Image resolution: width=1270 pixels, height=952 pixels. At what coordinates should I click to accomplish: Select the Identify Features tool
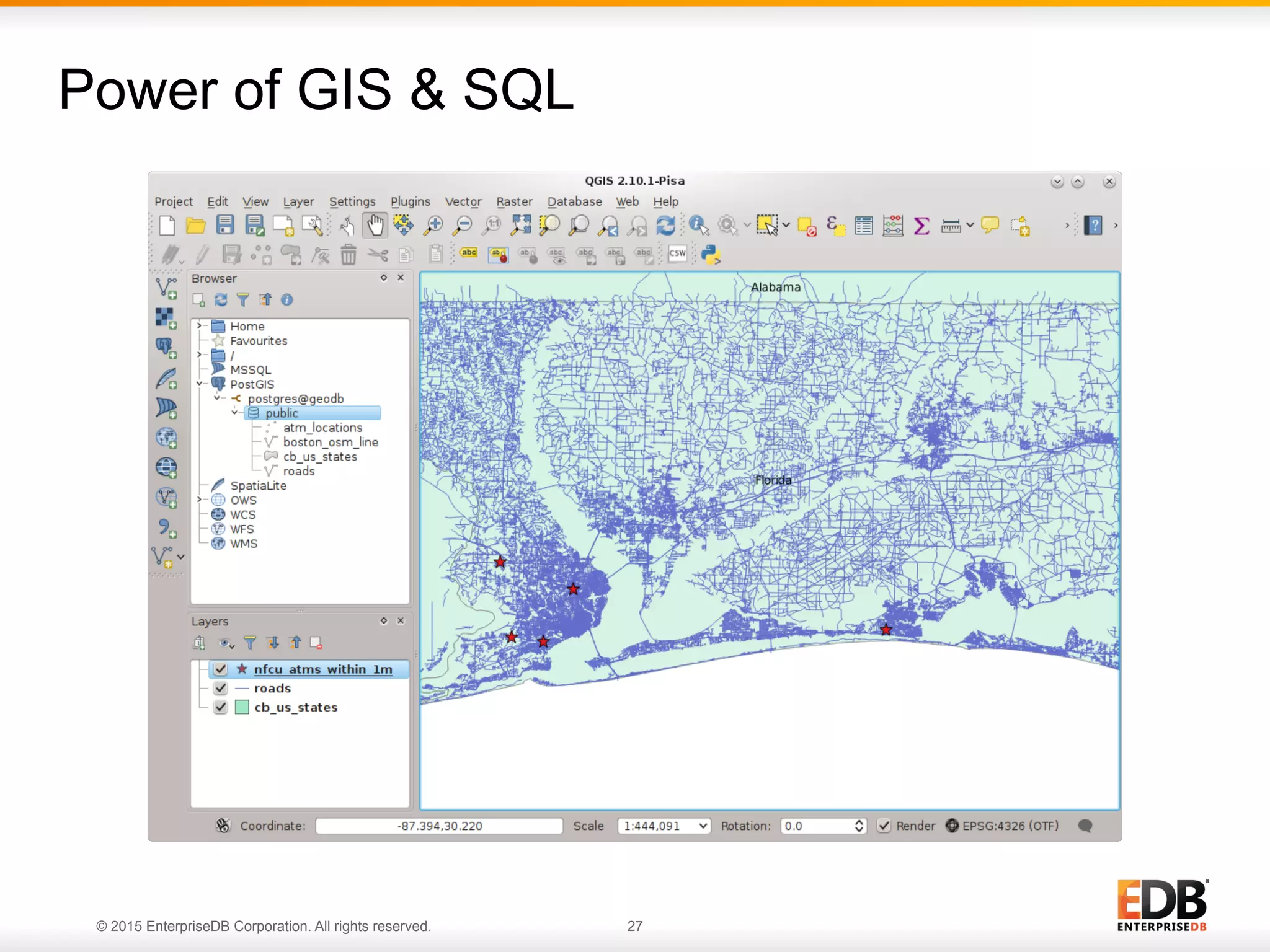click(x=699, y=226)
